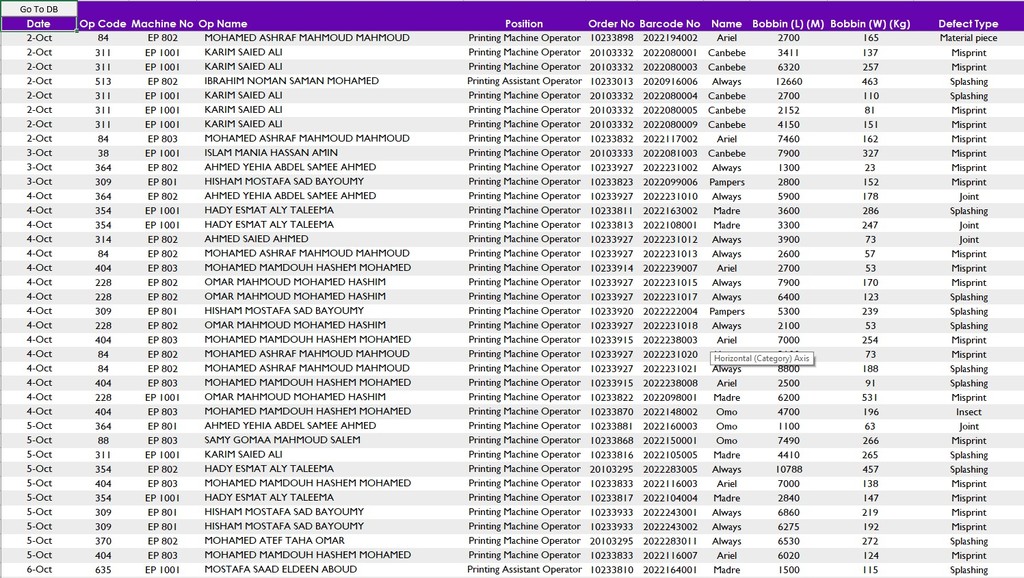Click barcode cell 2020916006
The width and height of the screenshot is (1024, 578).
670,81
